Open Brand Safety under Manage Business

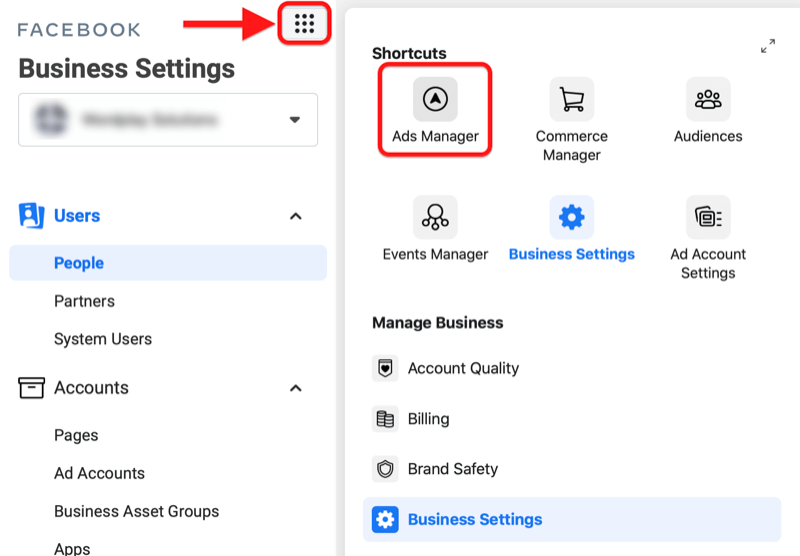click(x=452, y=469)
